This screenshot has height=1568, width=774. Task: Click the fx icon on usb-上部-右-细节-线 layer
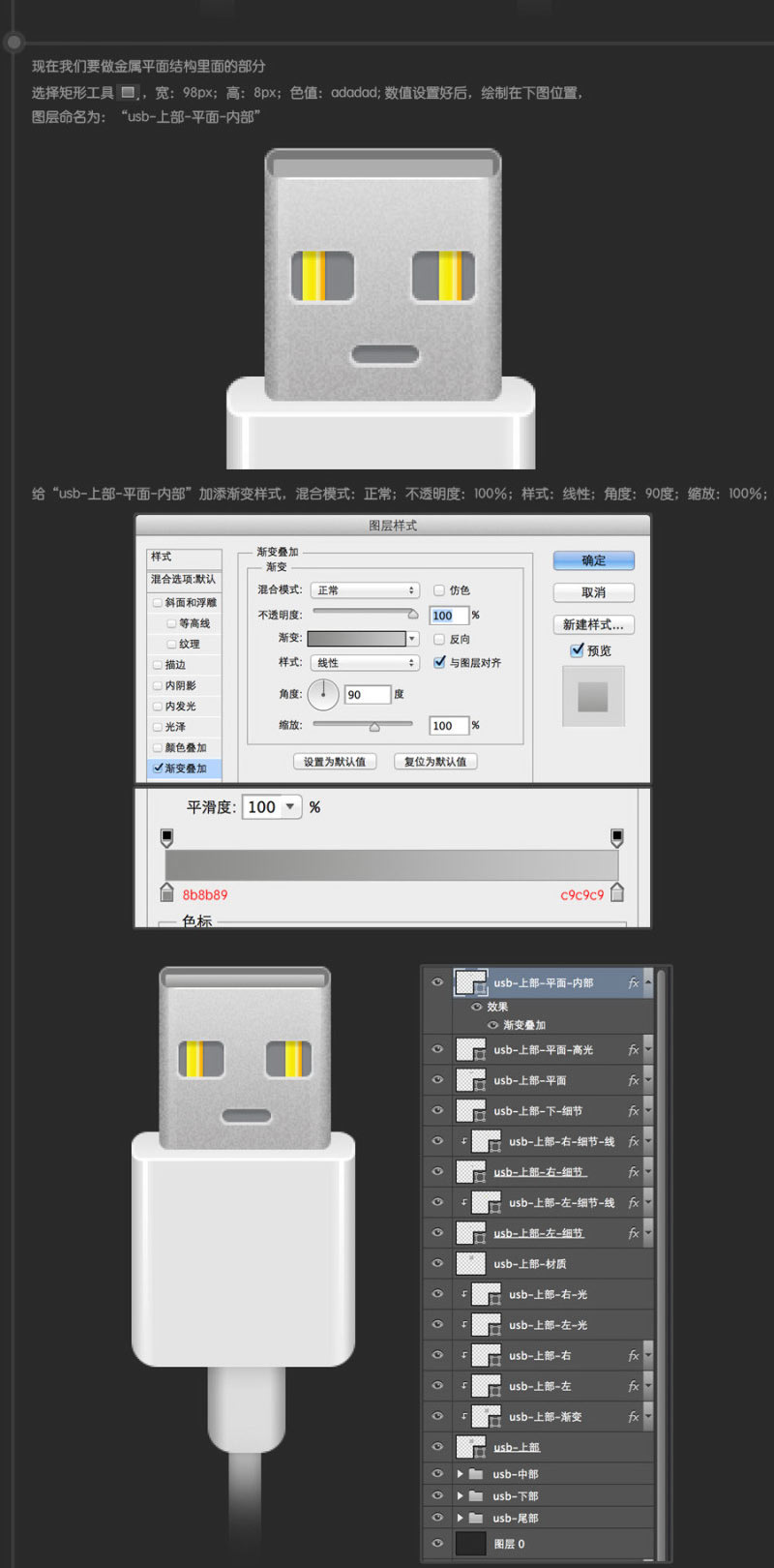pyautogui.click(x=634, y=1142)
